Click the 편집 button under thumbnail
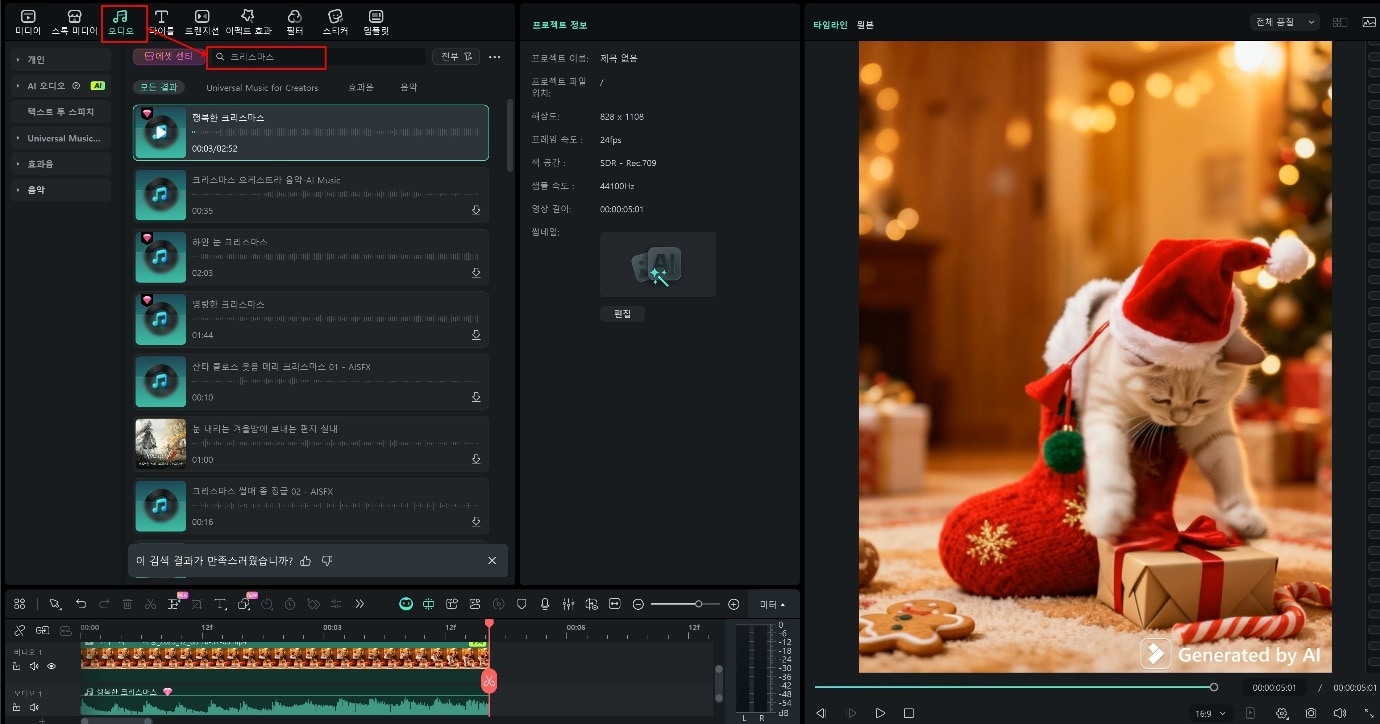 click(x=622, y=314)
